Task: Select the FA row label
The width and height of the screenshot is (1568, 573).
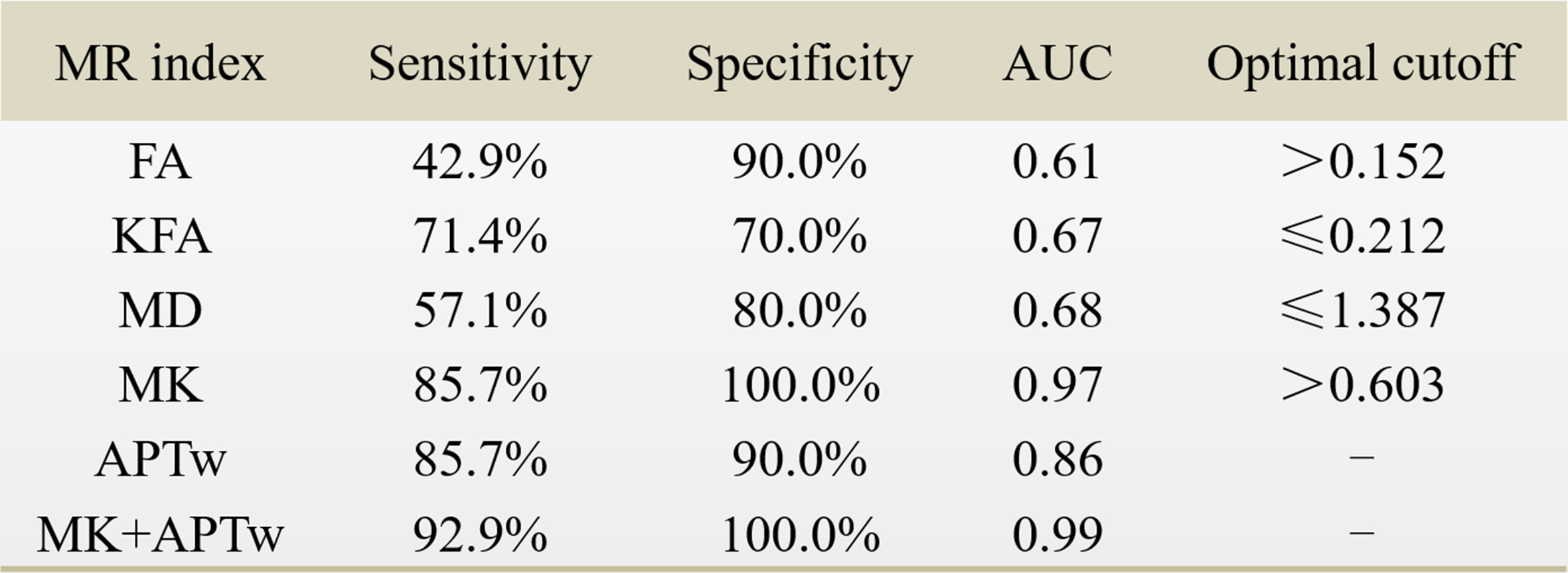Action: click(x=160, y=162)
